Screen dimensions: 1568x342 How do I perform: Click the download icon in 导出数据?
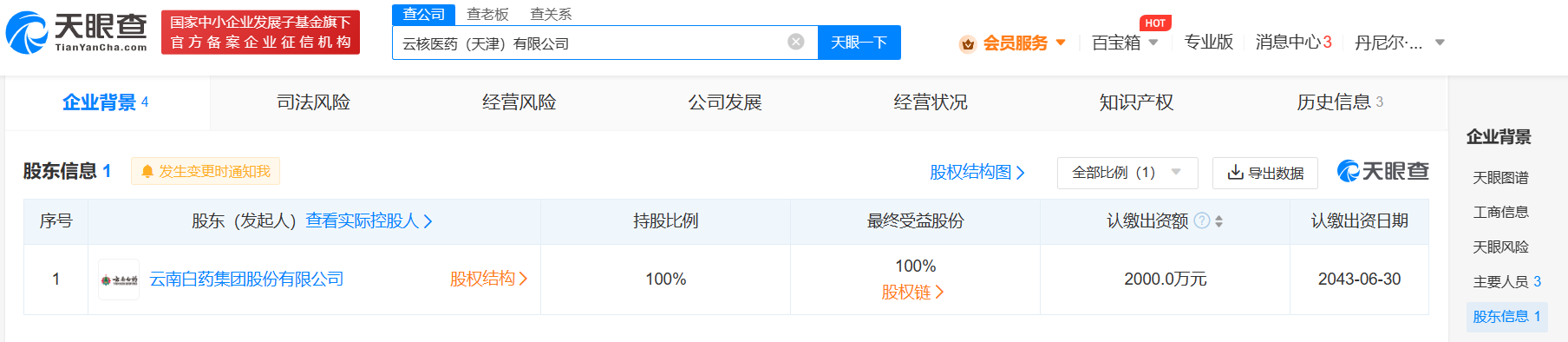[1235, 173]
